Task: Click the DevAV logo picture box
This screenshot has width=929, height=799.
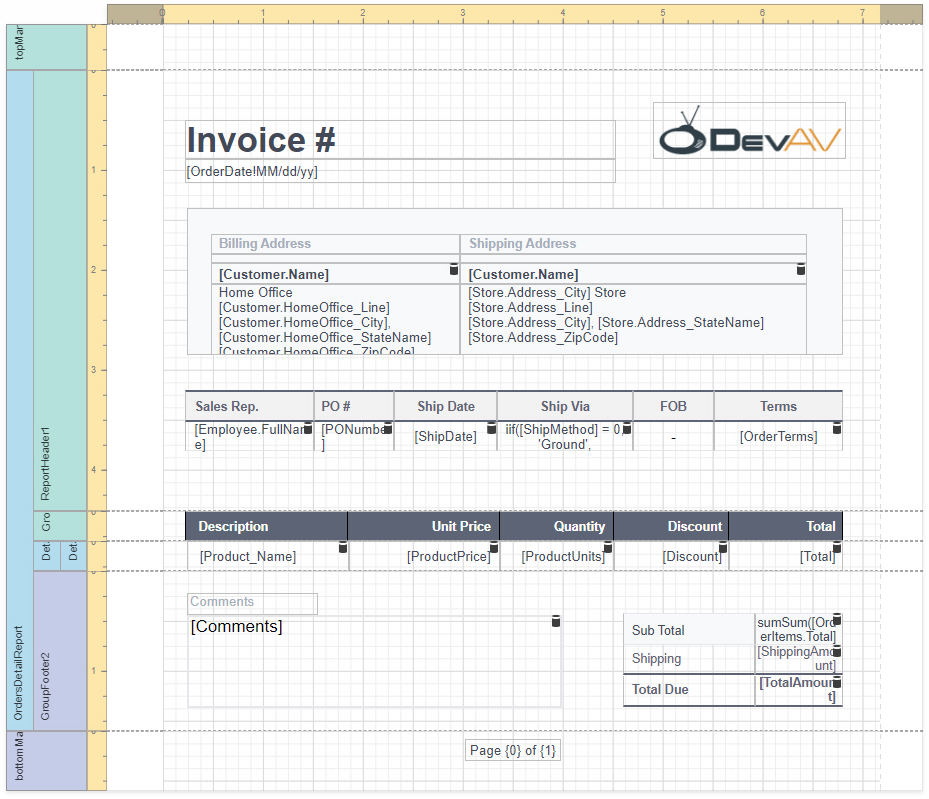Action: point(749,130)
